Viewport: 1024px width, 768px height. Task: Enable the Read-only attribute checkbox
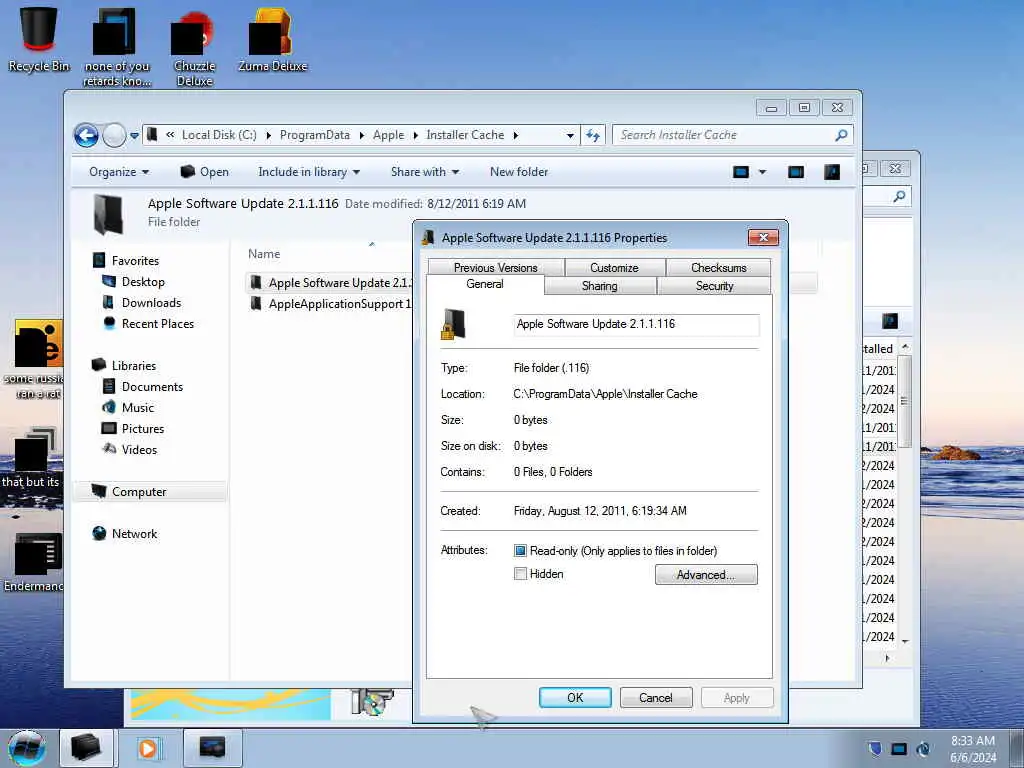coord(520,551)
